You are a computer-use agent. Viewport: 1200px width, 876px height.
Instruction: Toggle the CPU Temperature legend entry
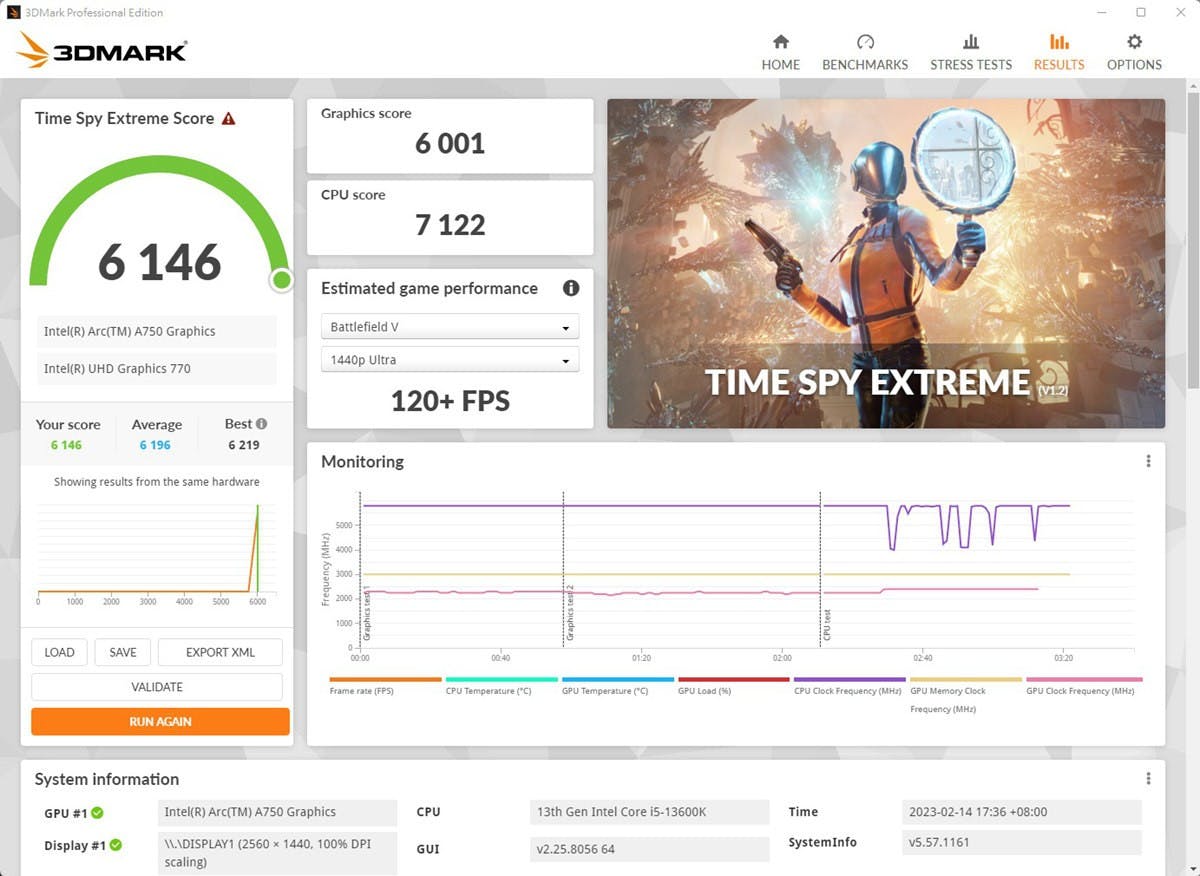point(501,686)
